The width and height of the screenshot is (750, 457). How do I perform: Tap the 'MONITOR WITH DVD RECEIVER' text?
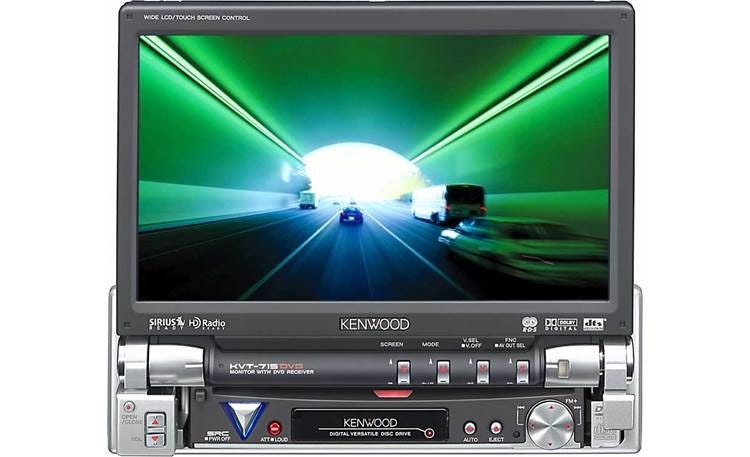272,372
